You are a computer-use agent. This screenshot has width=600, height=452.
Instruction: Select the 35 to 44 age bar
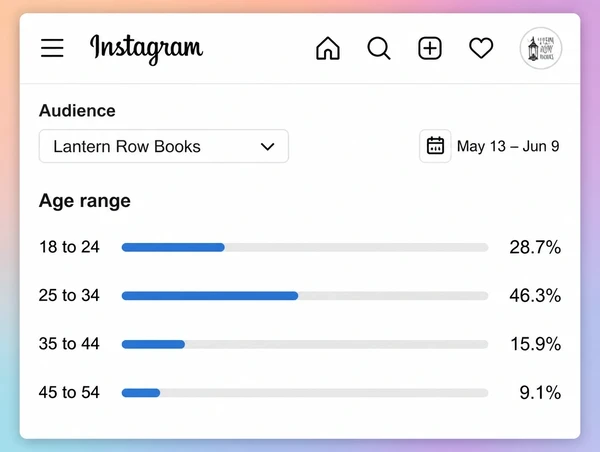305,344
